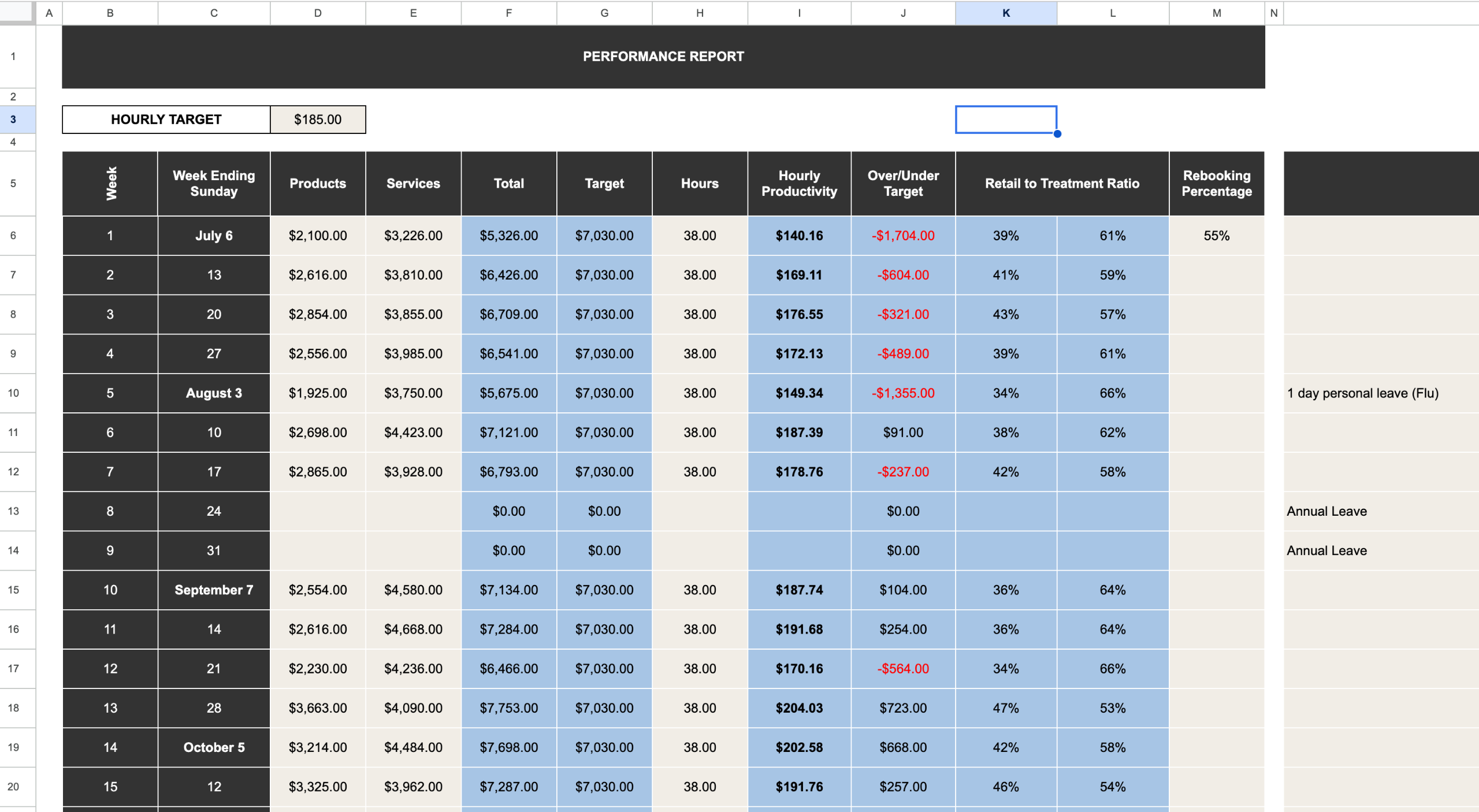Click week number 15 cell
Viewport: 1479px width, 812px height.
(110, 786)
